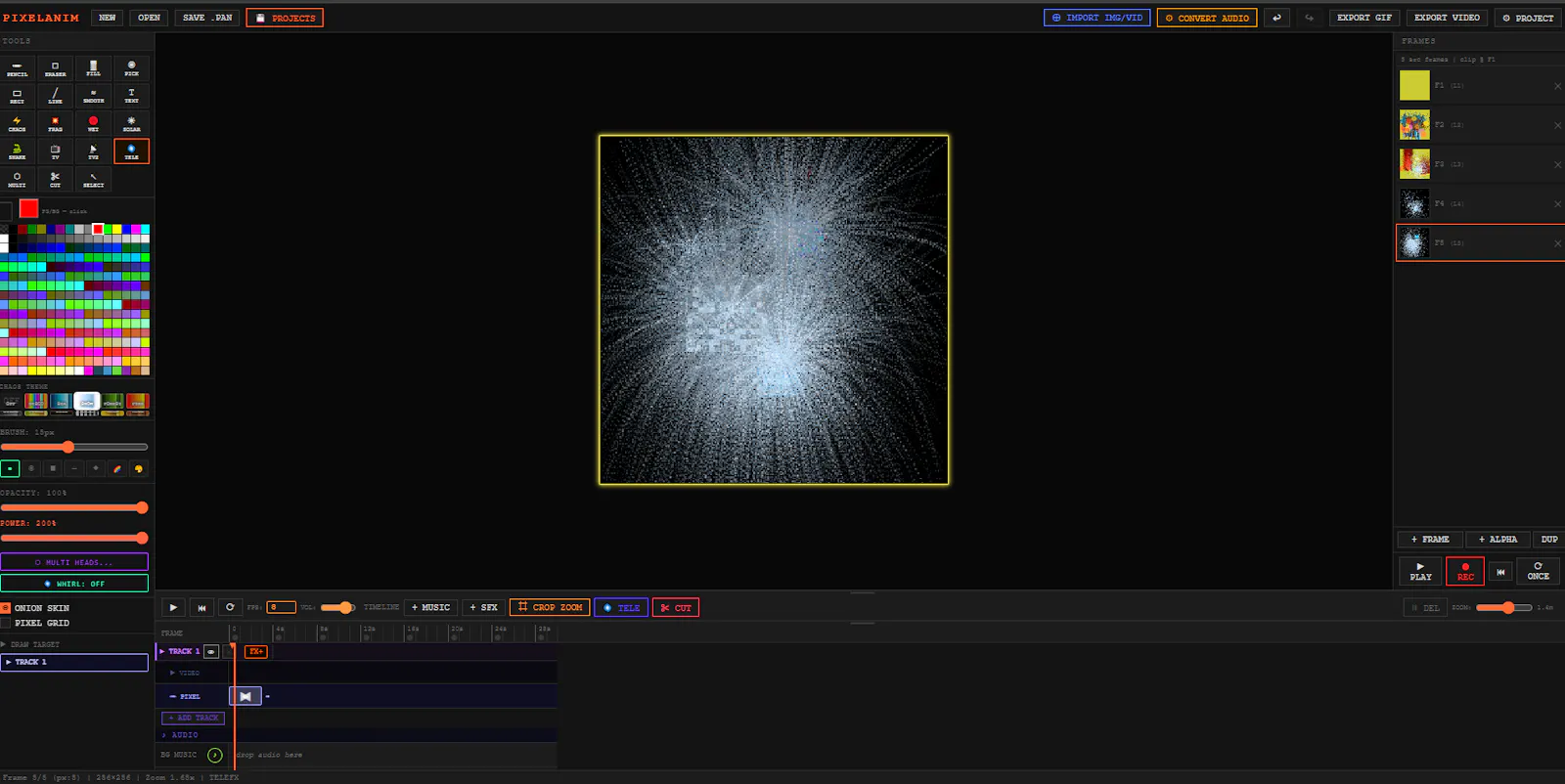Toggle the Onion Skin checkbox
1565x784 pixels.
coord(6,608)
